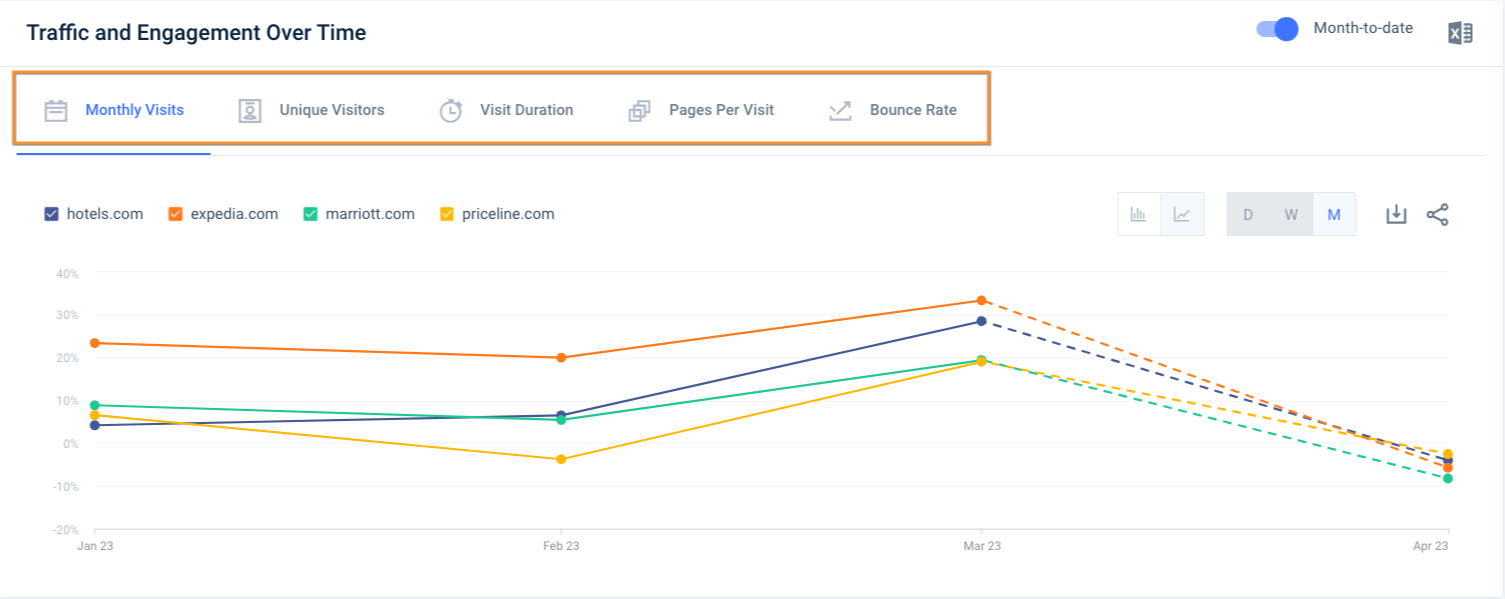
Task: Download the chart image
Action: (1396, 214)
